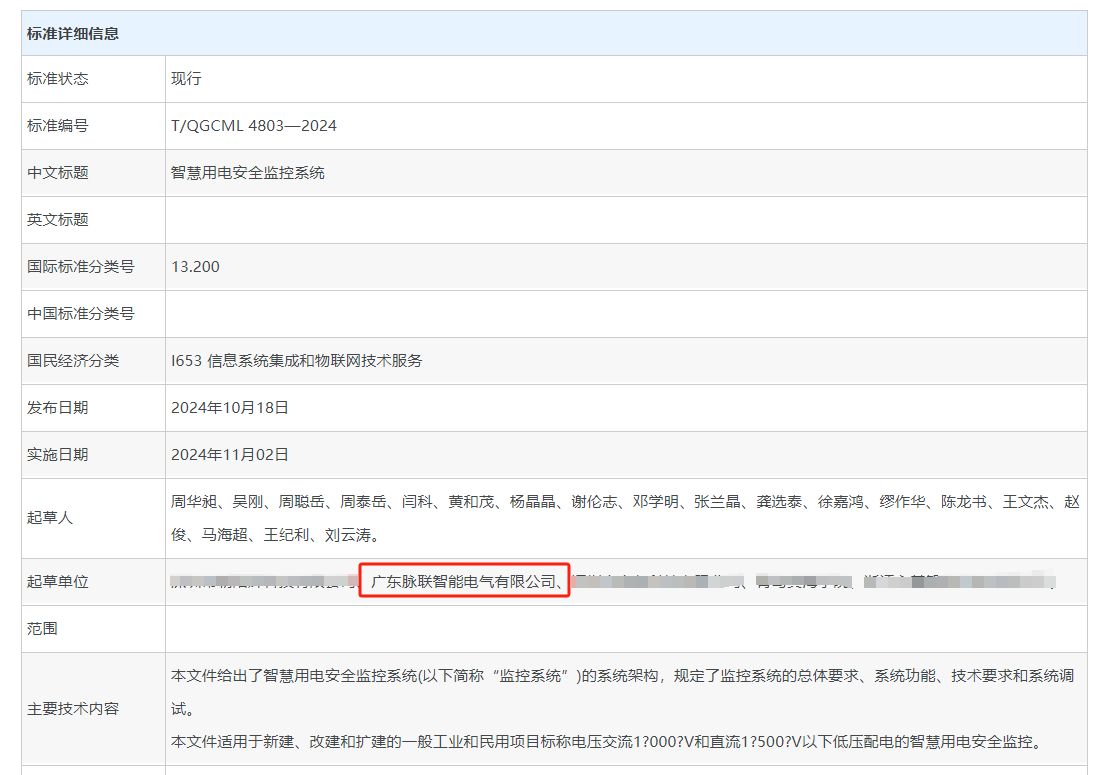The width and height of the screenshot is (1108, 775).
Task: Click highlighted 广东脉联智能电气有限公司 text
Action: coord(464,581)
